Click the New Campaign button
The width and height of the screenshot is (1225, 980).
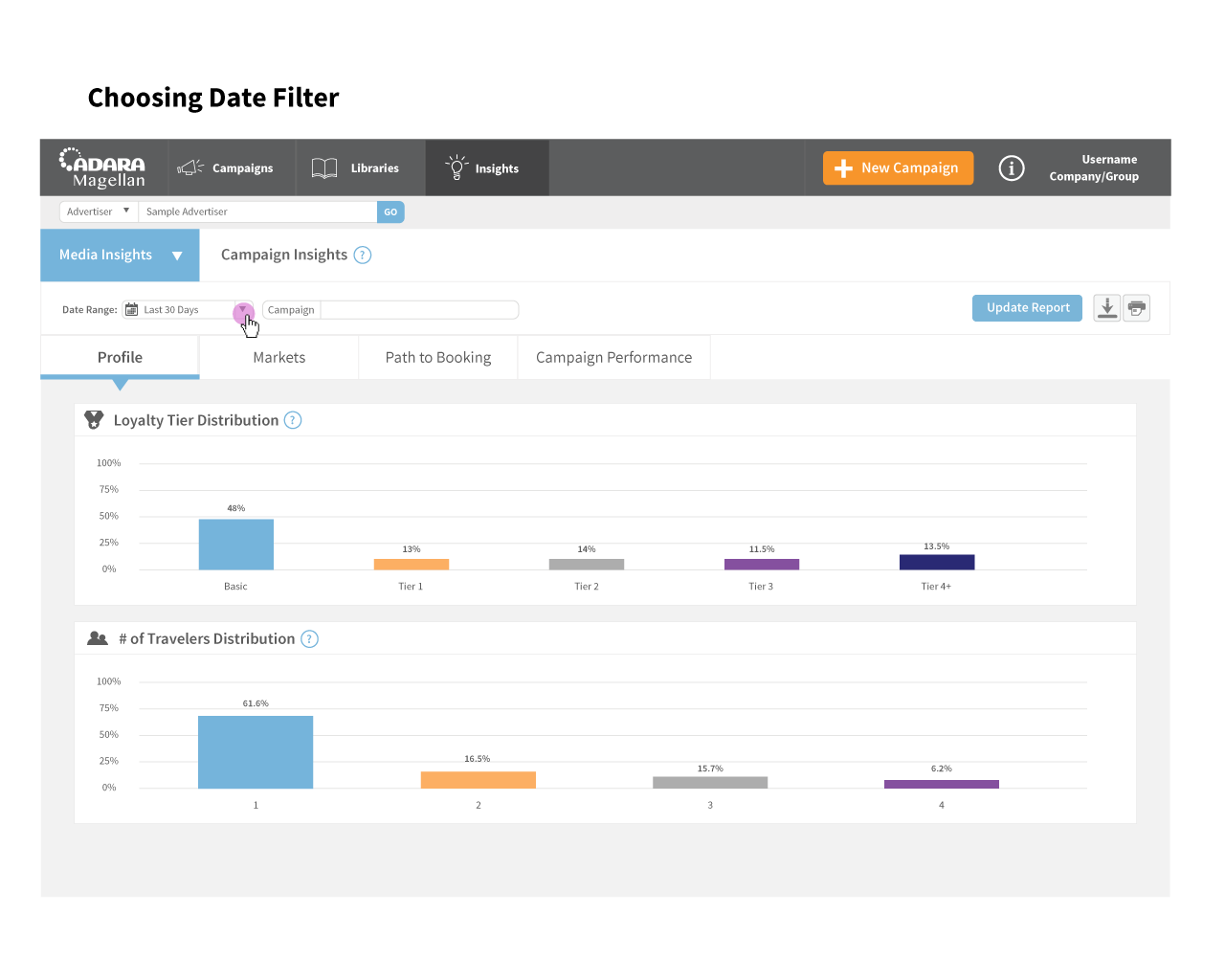(x=898, y=168)
